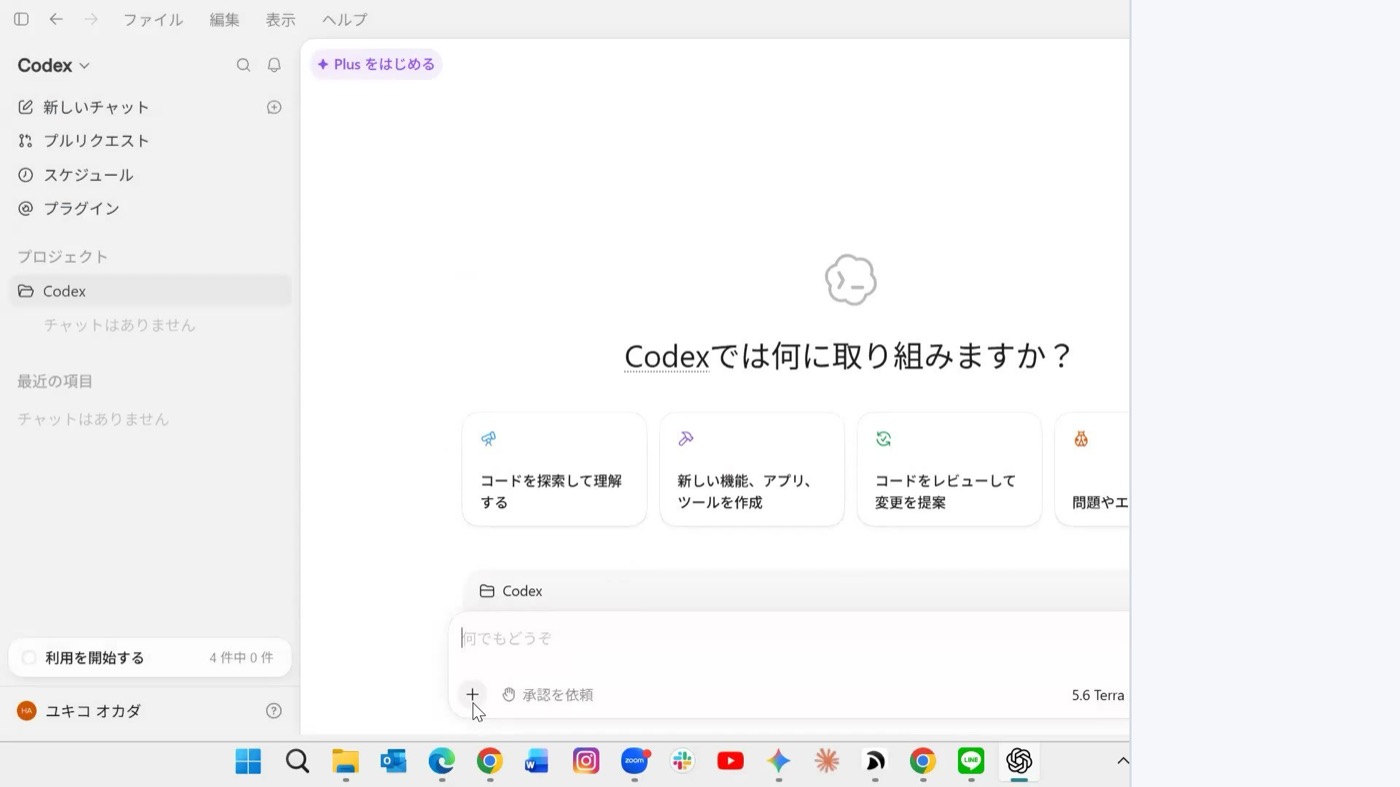Choose コードをレビューして変更を提案 card
Viewport: 1400px width, 787px height.
(949, 469)
